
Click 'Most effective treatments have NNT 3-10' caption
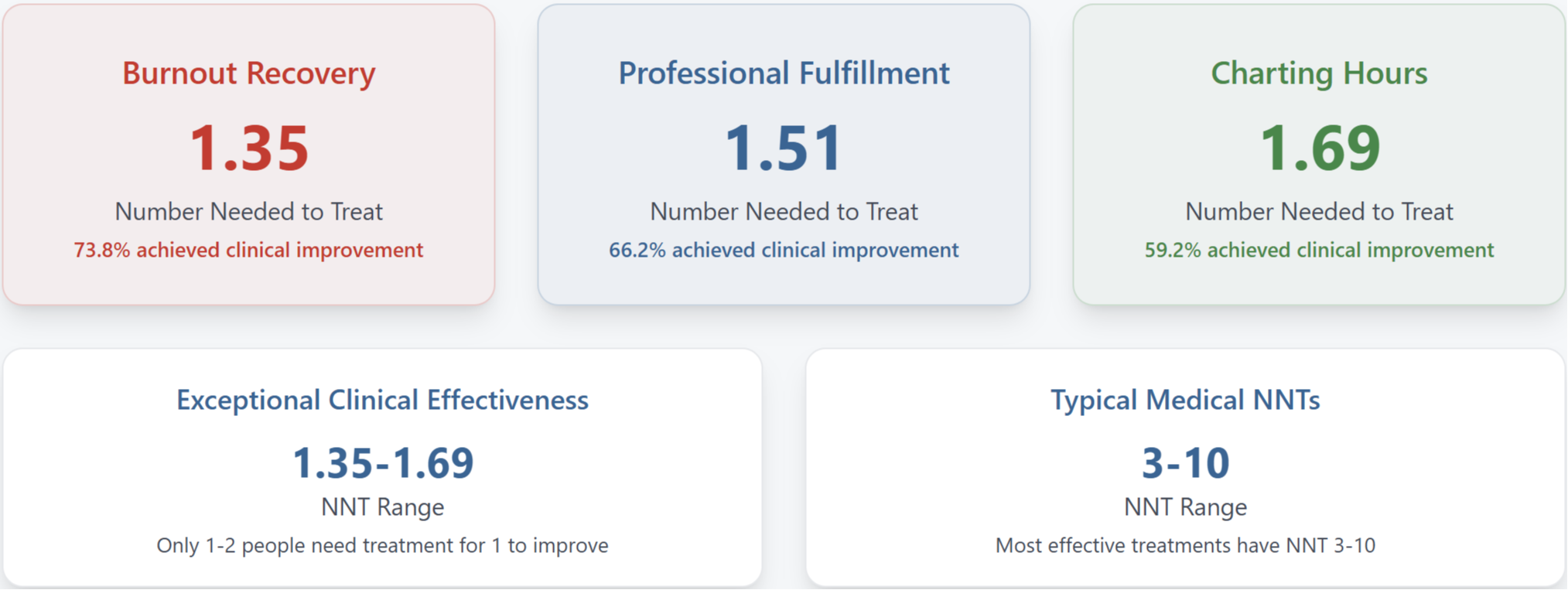[x=1185, y=545]
